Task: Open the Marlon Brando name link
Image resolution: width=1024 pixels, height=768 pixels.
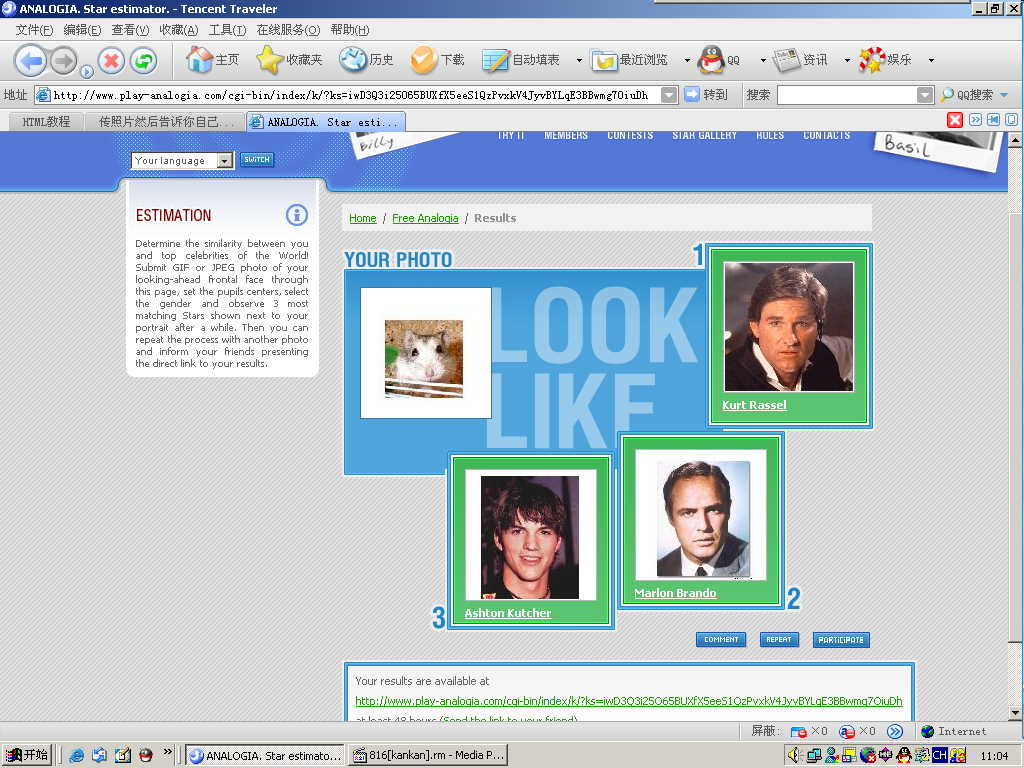Action: [675, 593]
